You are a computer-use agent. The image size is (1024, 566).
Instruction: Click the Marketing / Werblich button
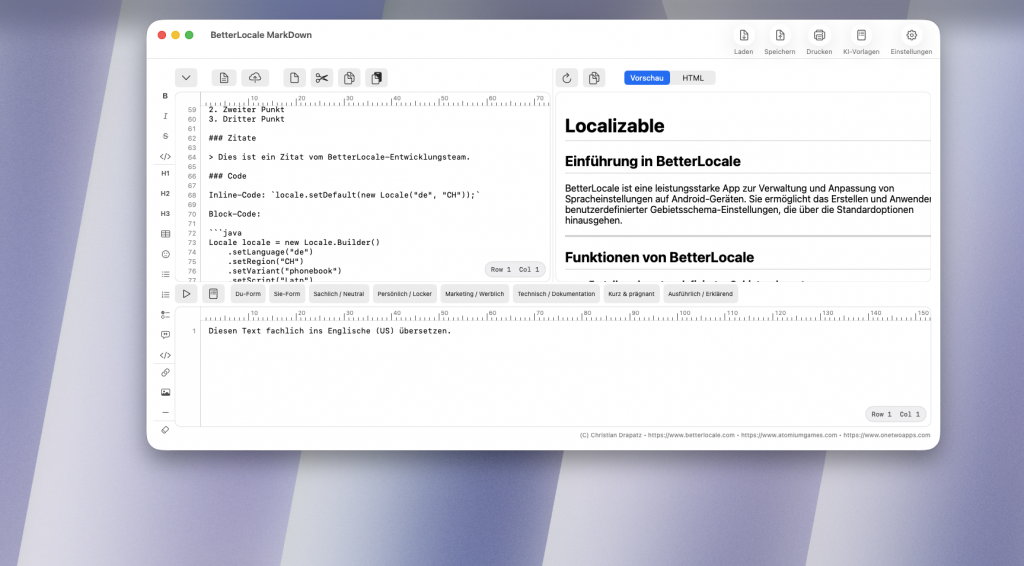pyautogui.click(x=474, y=294)
